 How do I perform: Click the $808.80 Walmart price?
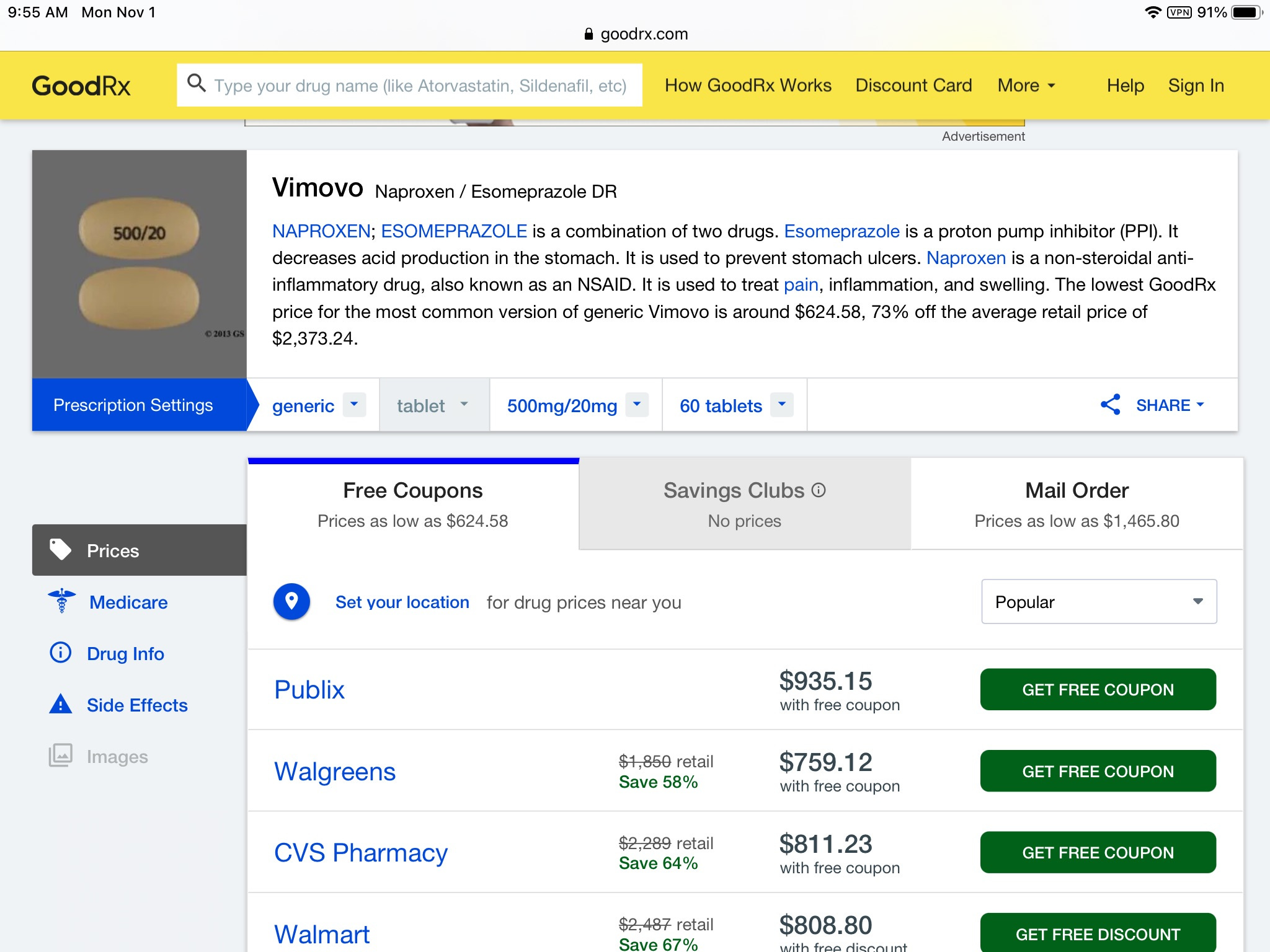pyautogui.click(x=825, y=925)
